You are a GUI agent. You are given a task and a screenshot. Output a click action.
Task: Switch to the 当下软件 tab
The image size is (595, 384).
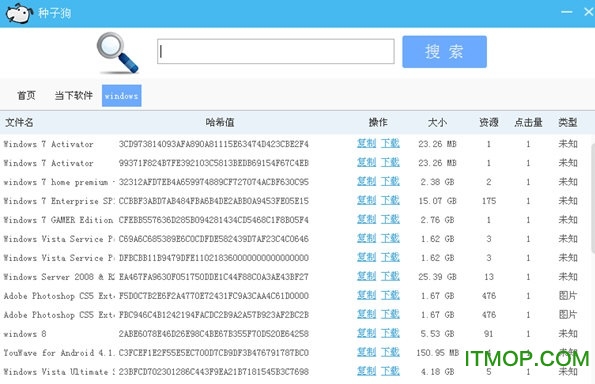[x=74, y=95]
